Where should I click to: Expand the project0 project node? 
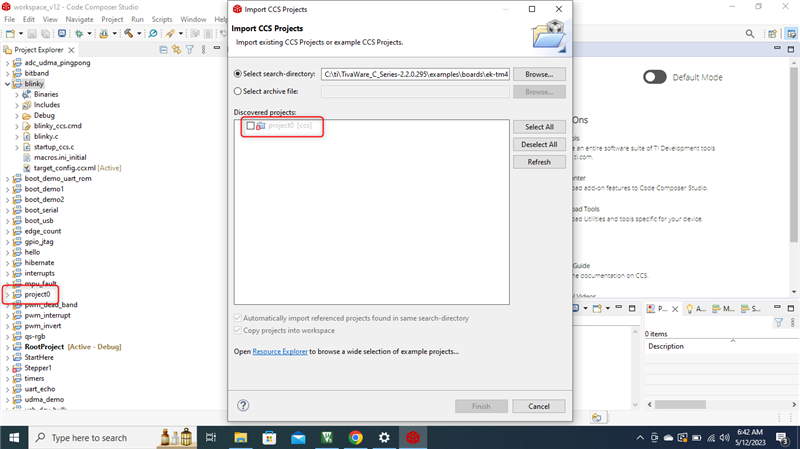(x=7, y=294)
